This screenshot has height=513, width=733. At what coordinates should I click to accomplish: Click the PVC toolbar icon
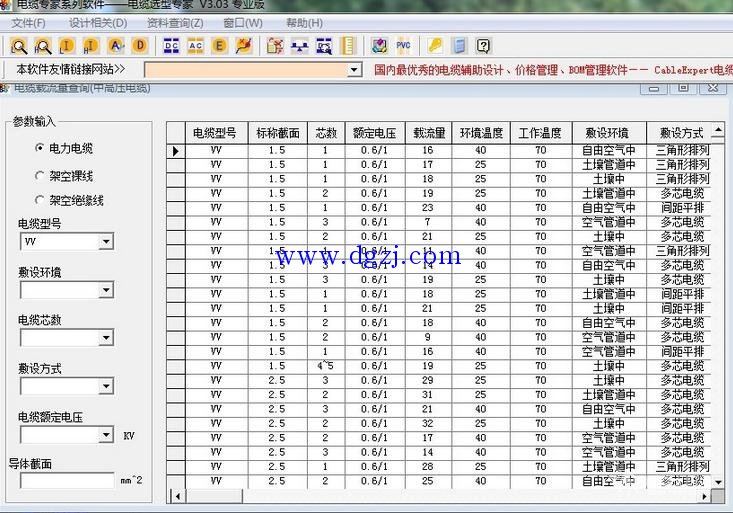[x=403, y=46]
